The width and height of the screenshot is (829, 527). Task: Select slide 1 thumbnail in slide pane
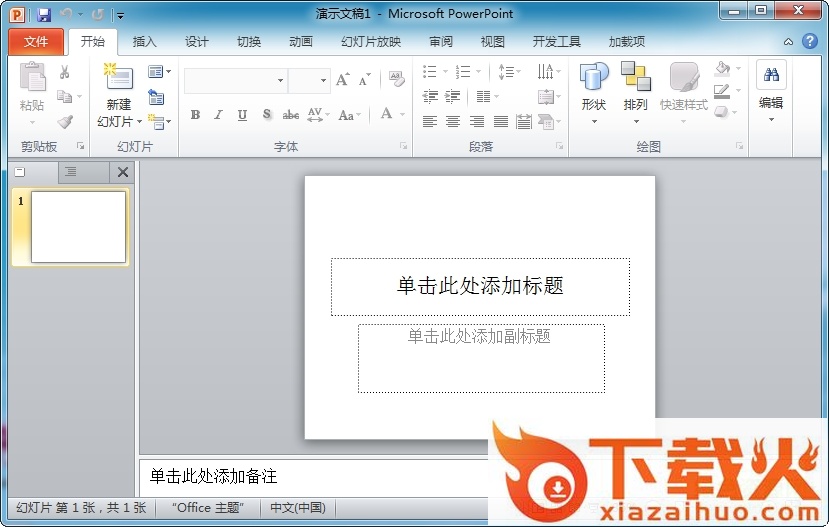[x=78, y=227]
